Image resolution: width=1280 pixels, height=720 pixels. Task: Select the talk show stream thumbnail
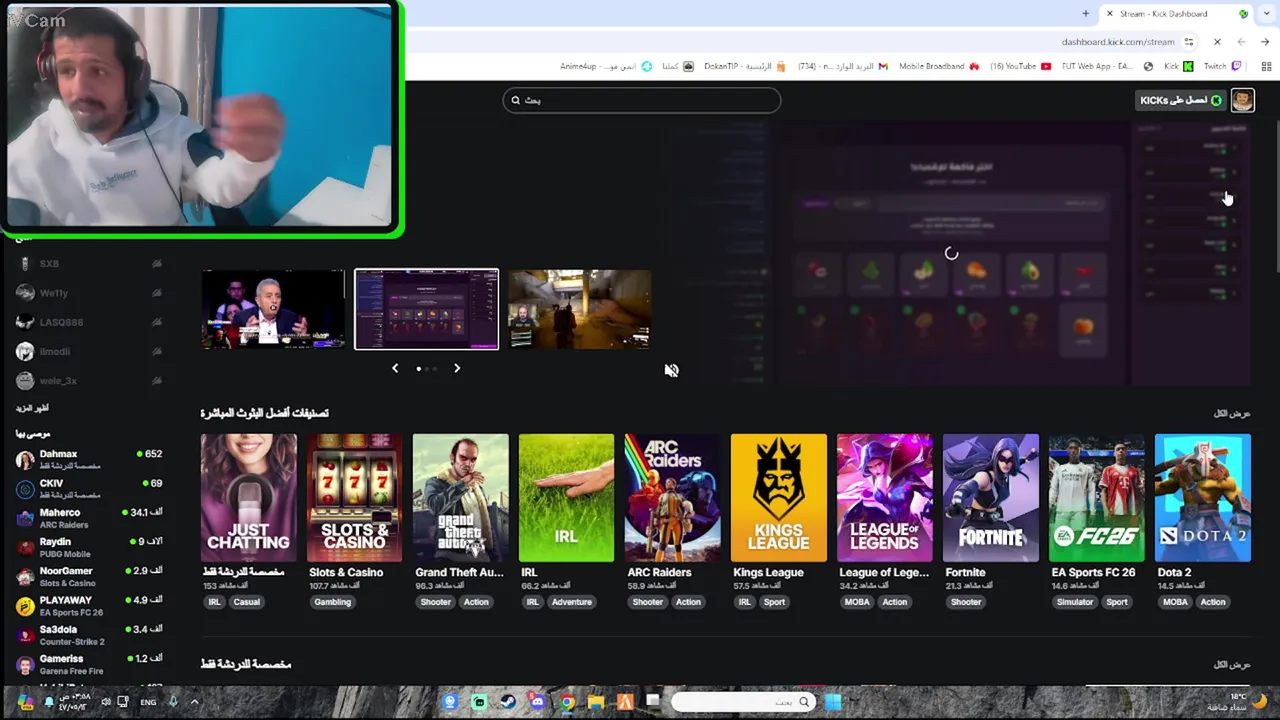(273, 309)
